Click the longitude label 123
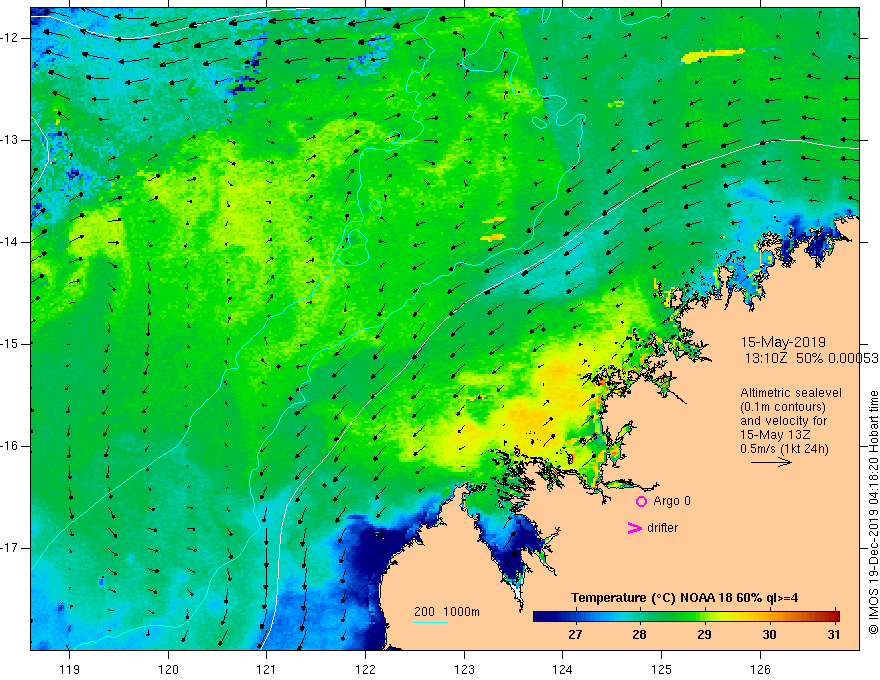The width and height of the screenshot is (880, 680). pos(464,669)
